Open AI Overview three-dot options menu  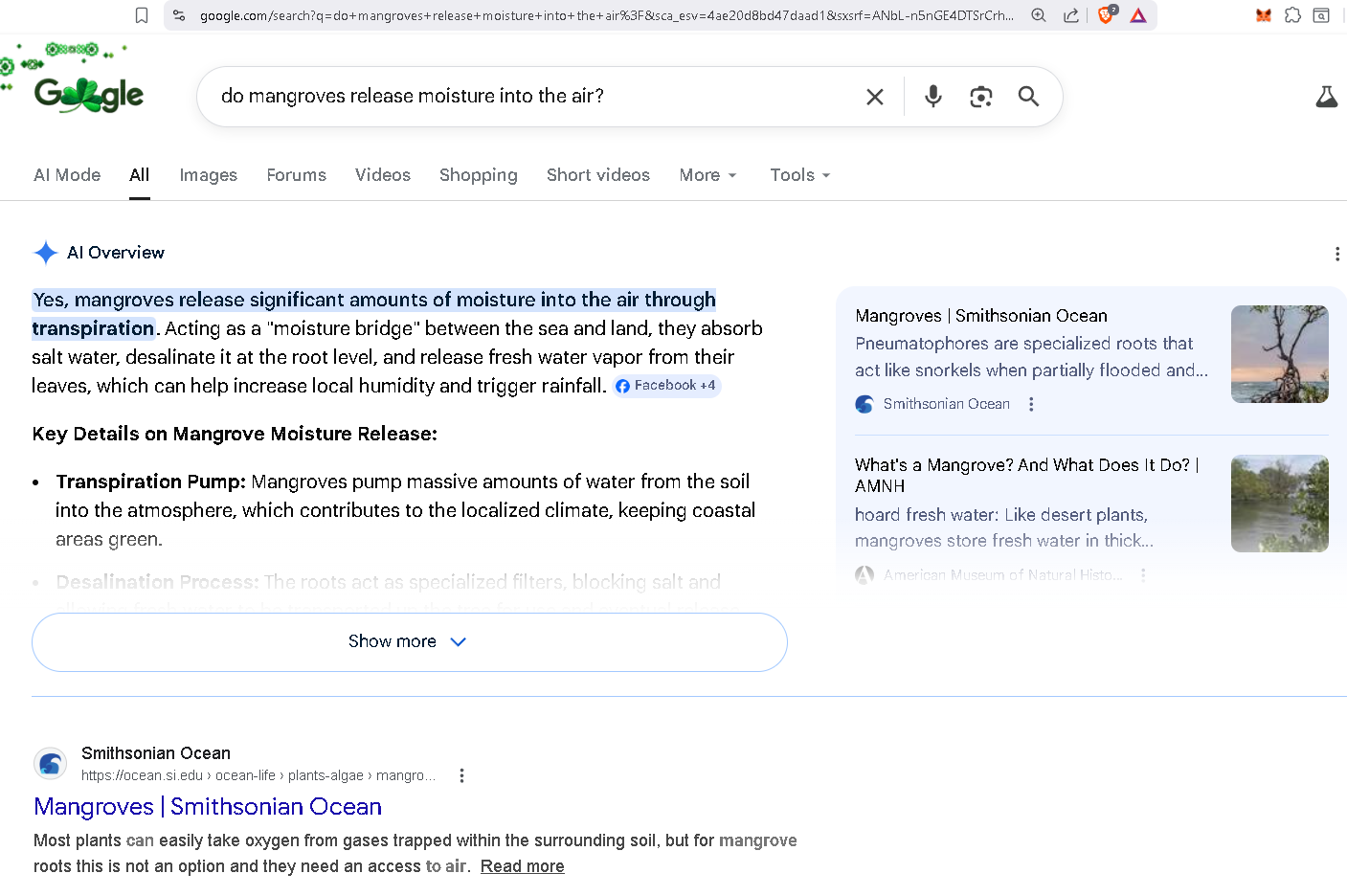(x=1336, y=254)
